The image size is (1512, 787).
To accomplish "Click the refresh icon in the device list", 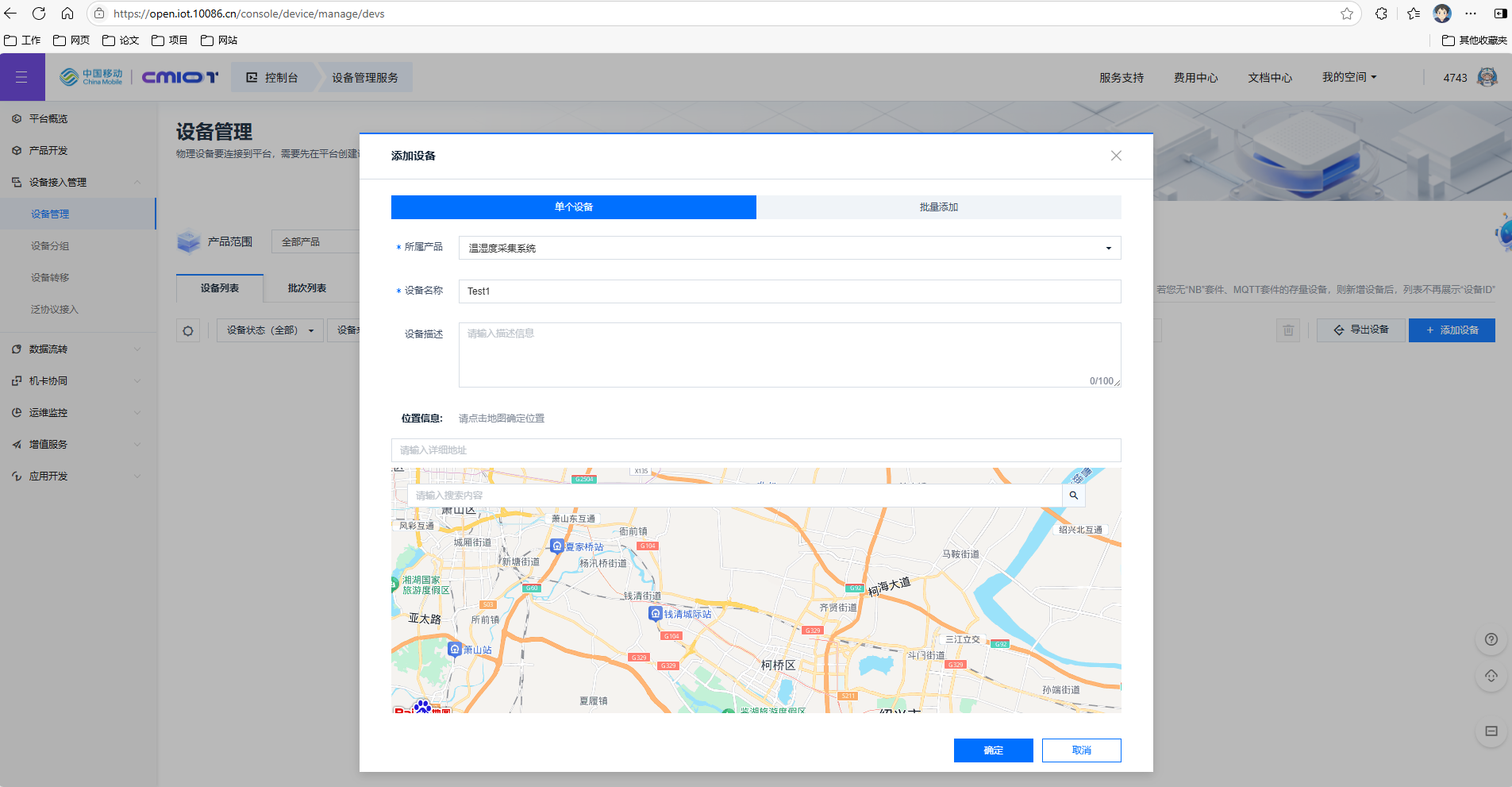I will 188,330.
